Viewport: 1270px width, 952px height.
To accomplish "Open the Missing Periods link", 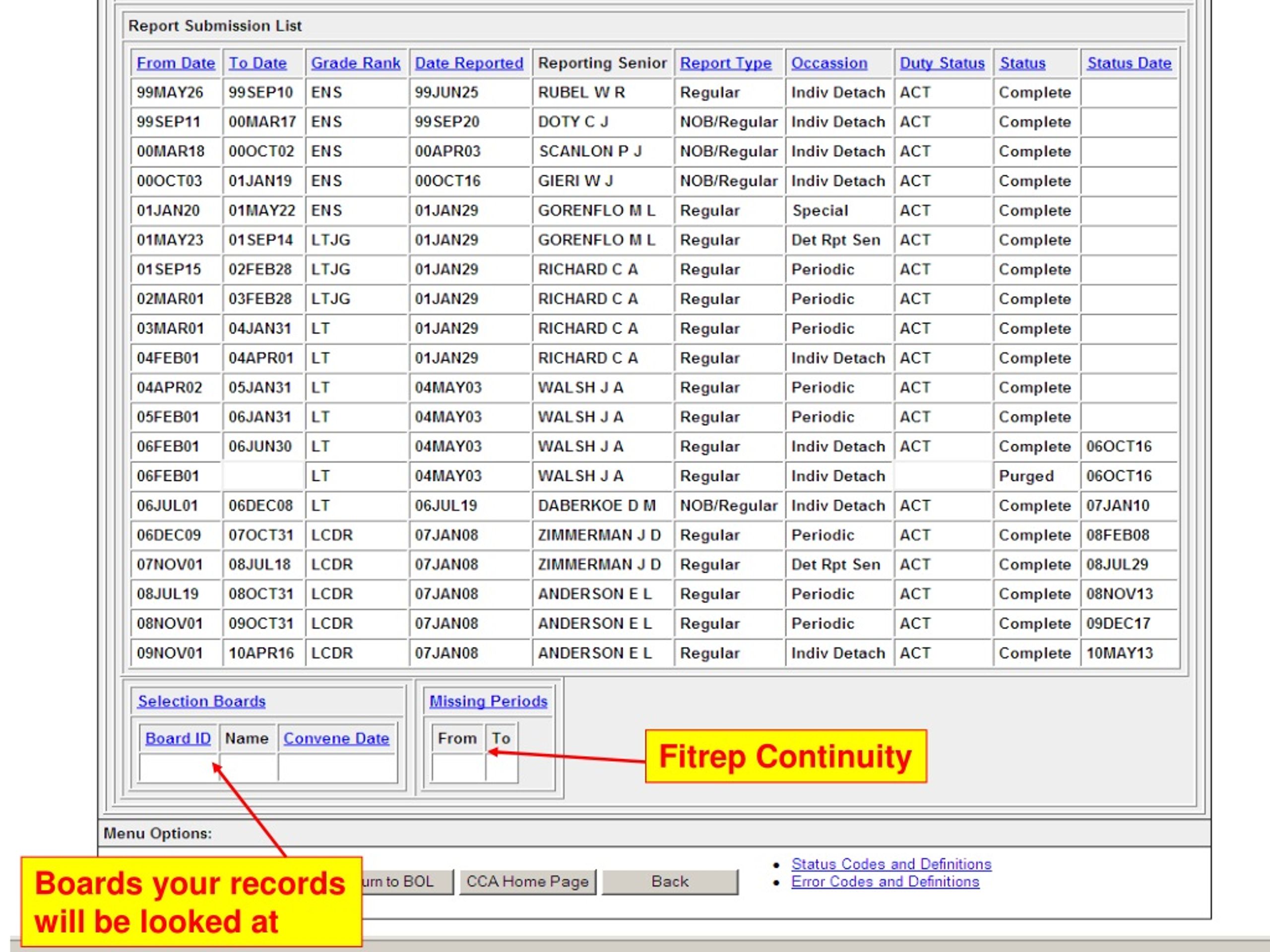I will pyautogui.click(x=489, y=701).
